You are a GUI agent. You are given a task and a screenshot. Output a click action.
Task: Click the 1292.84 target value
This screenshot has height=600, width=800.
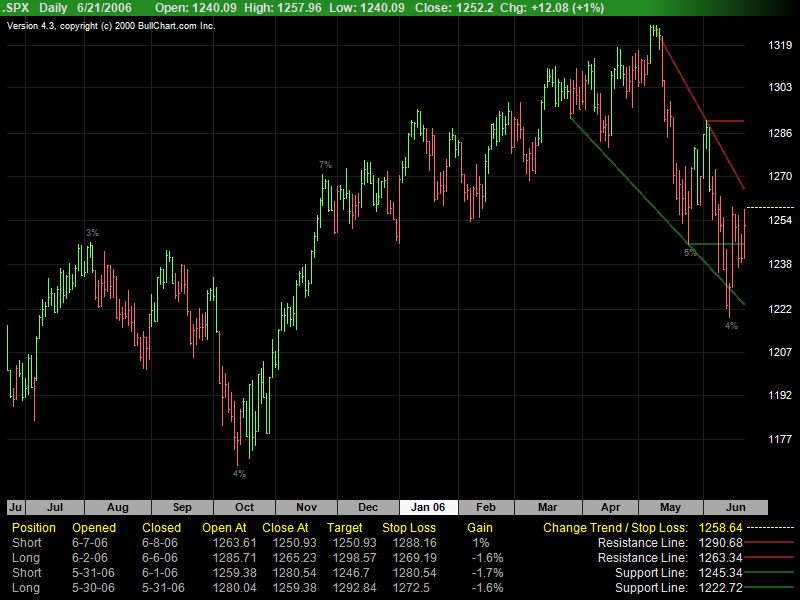(354, 588)
